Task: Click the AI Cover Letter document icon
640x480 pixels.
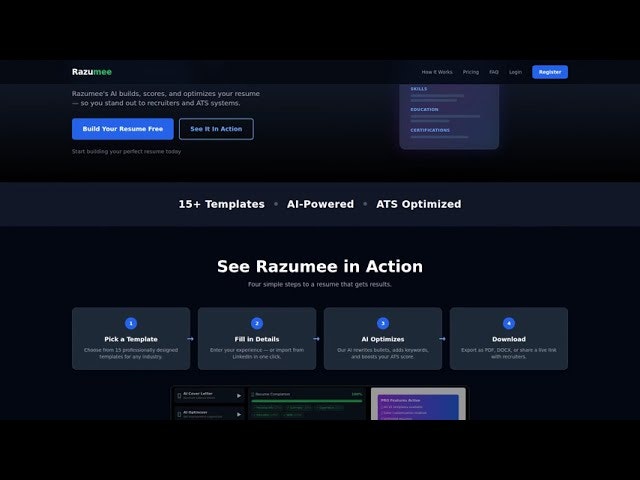Action: point(179,396)
